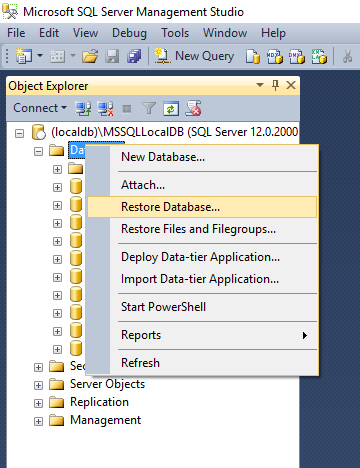
Task: Open the Edit menu
Action: pyautogui.click(x=49, y=33)
